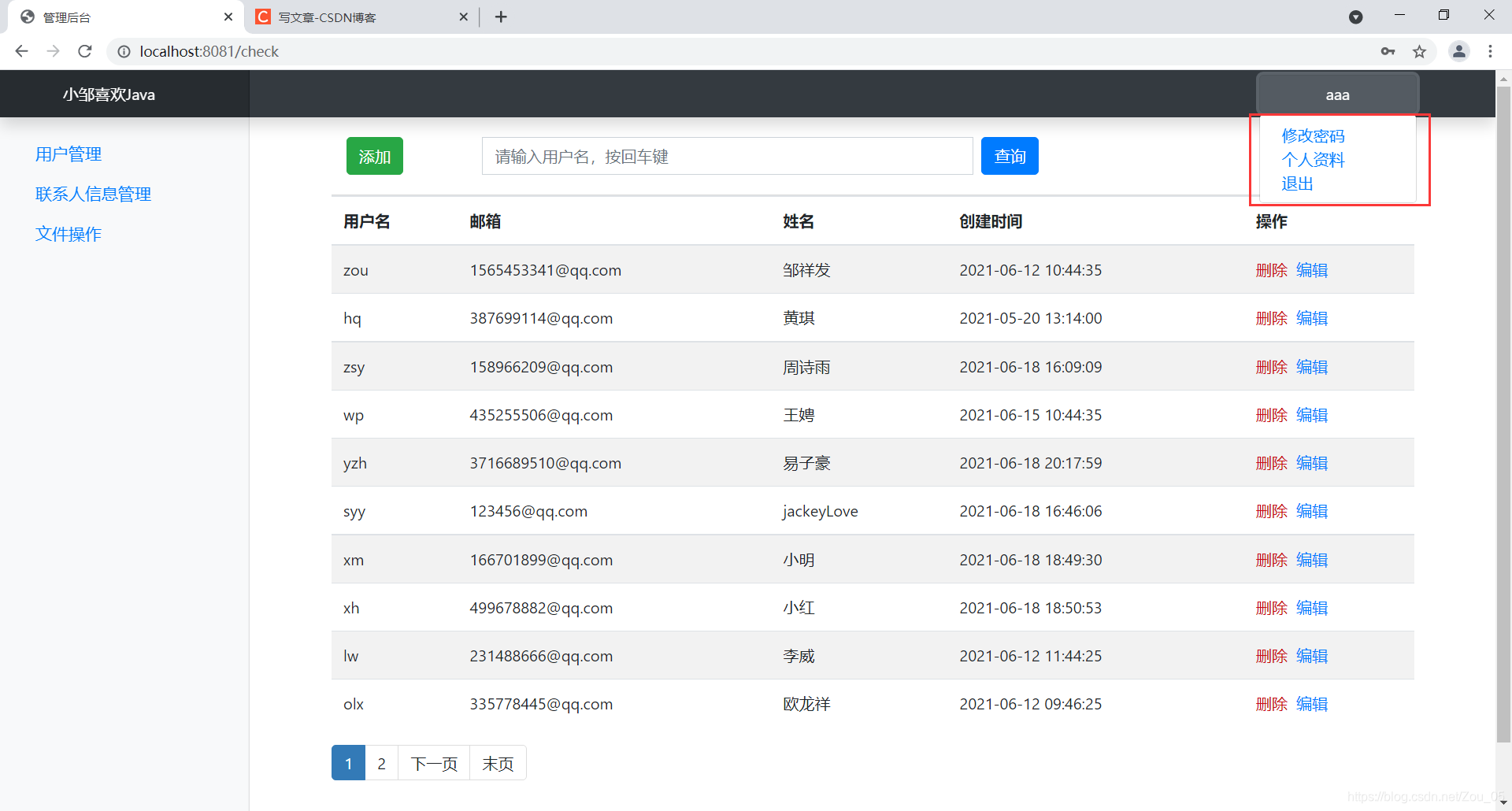The width and height of the screenshot is (1512, 811).
Task: Go to pagination page 2
Action: (382, 763)
